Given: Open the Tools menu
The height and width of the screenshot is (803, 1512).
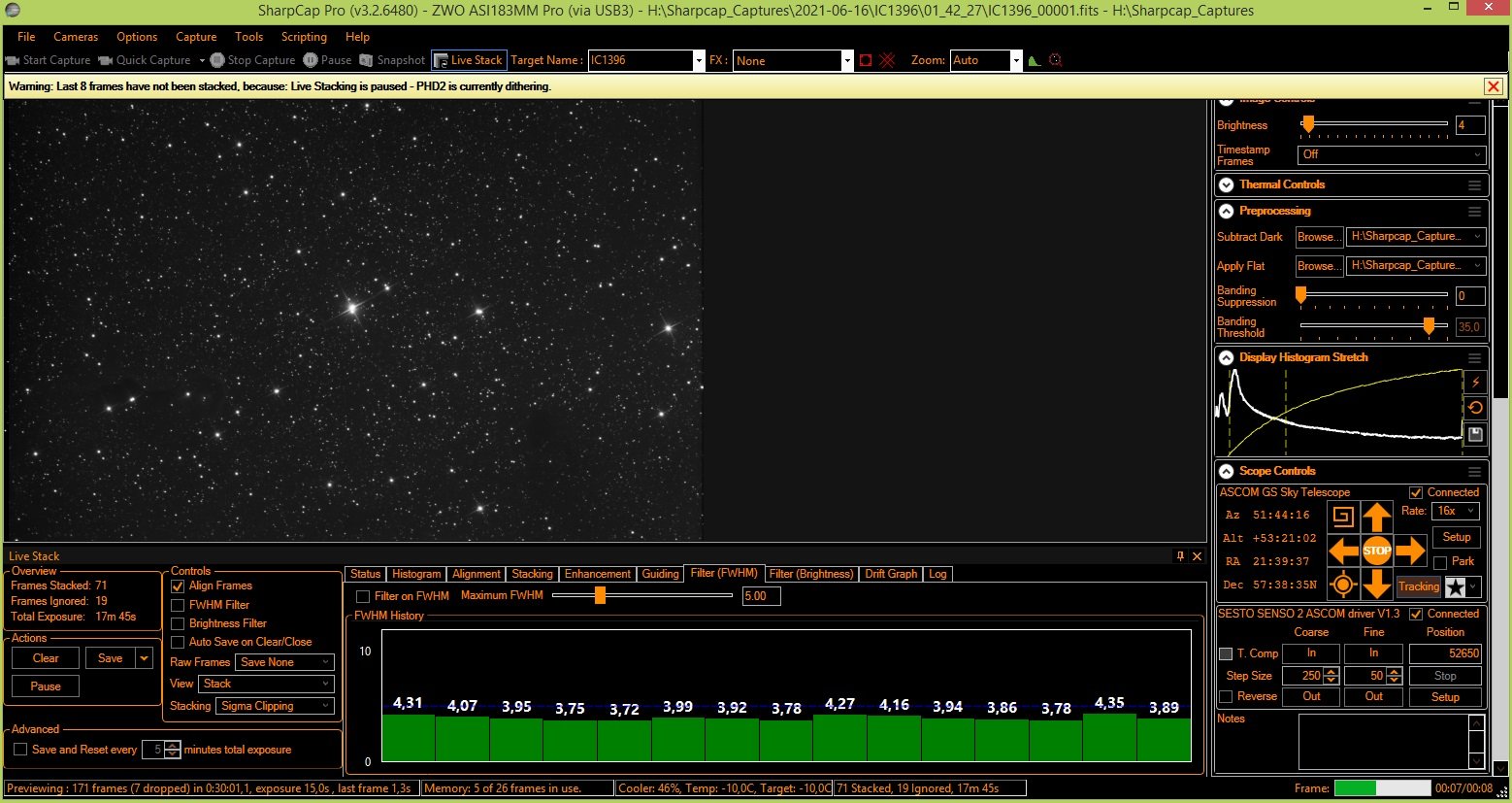Looking at the screenshot, I should click(x=248, y=37).
